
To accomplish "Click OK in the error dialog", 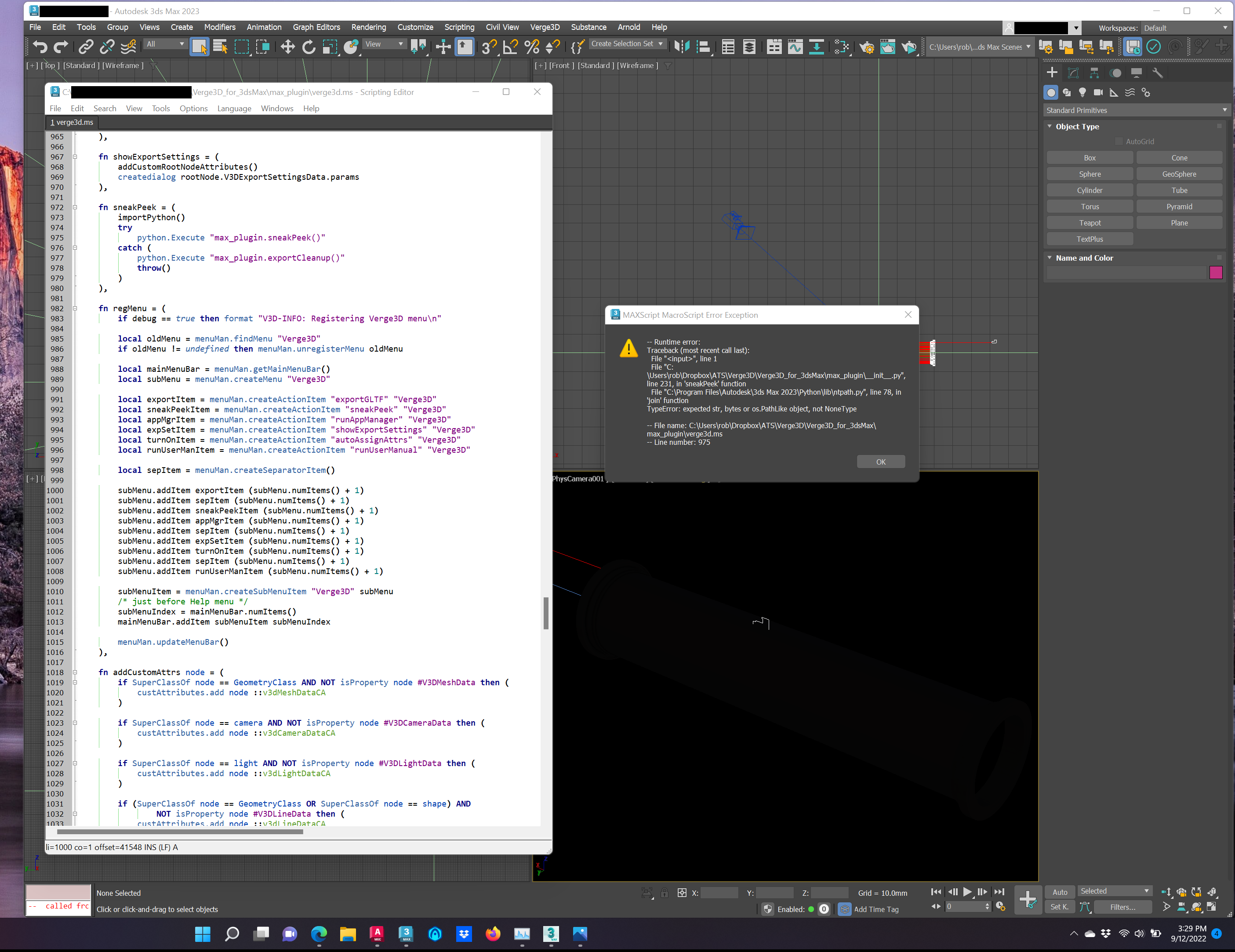I will 880,462.
